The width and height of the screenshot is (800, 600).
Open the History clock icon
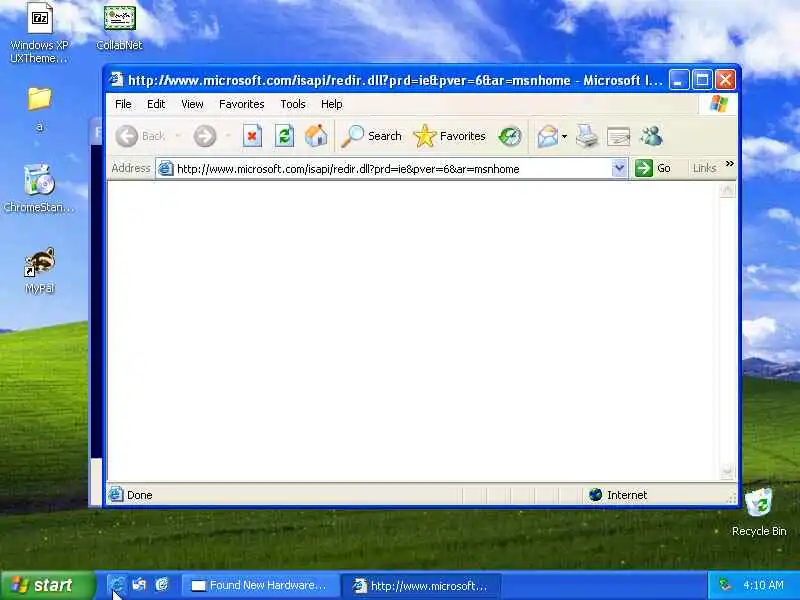tap(510, 136)
